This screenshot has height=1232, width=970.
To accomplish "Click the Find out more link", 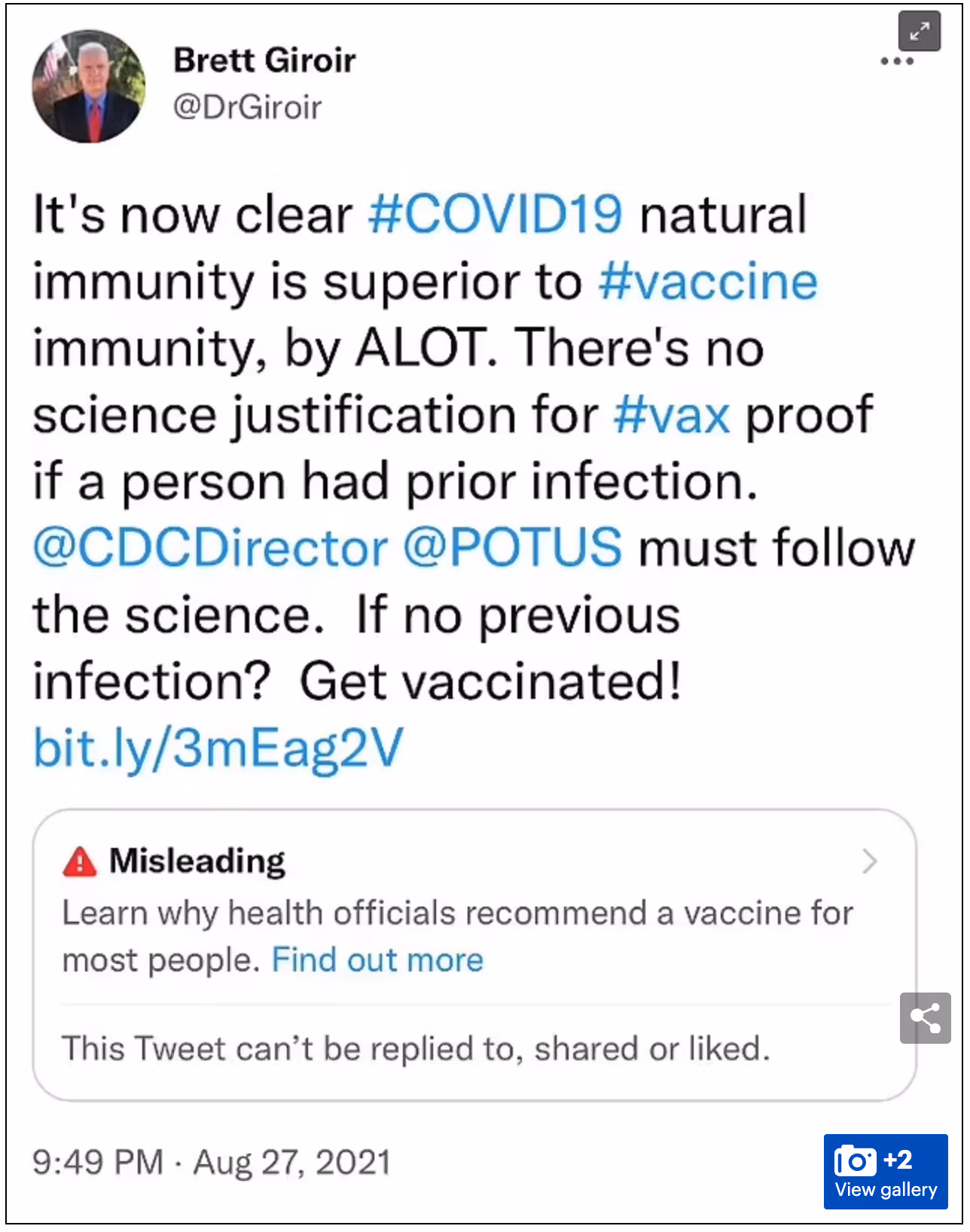I will [x=377, y=960].
